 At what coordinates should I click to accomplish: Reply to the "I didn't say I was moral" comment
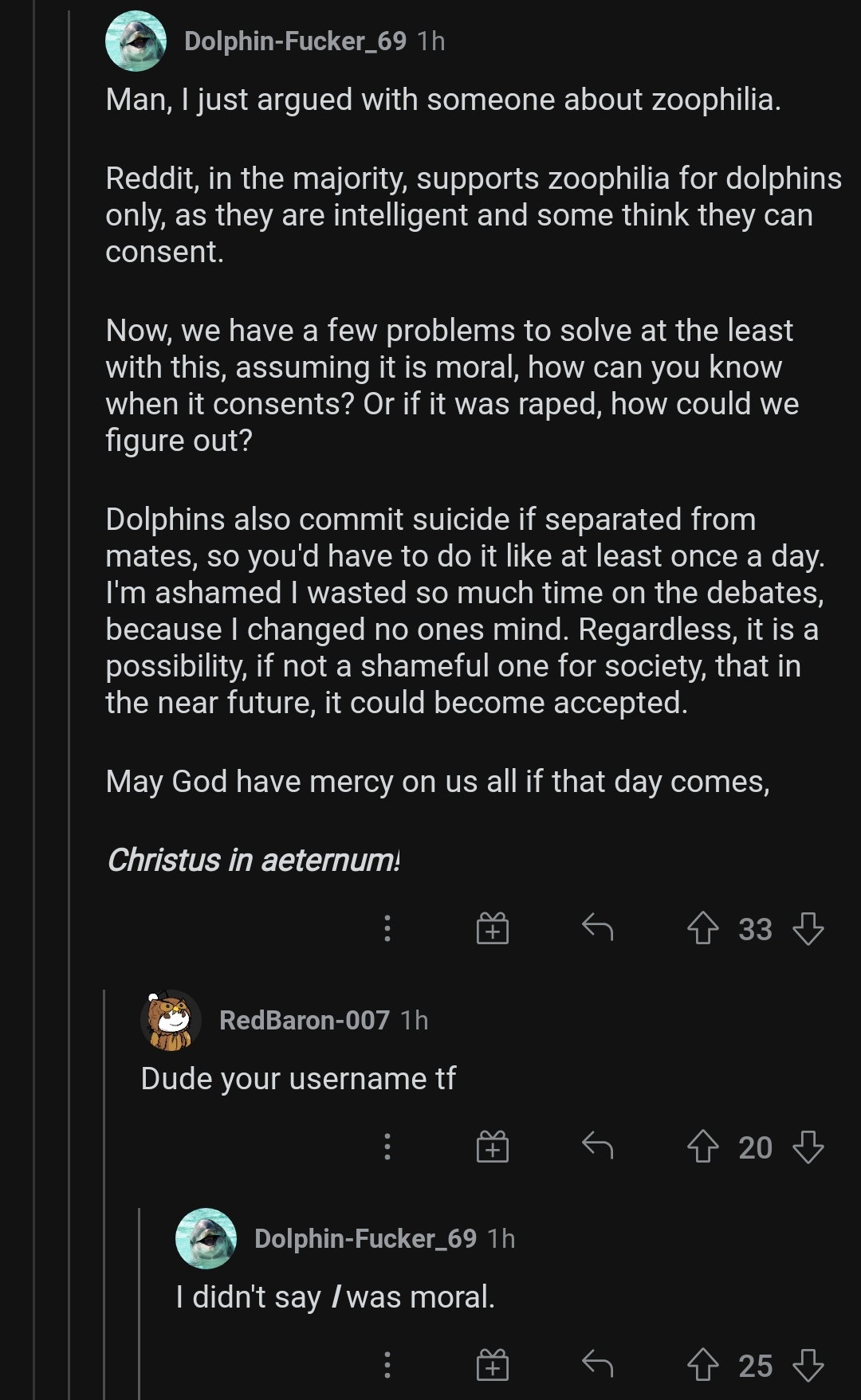(597, 1364)
